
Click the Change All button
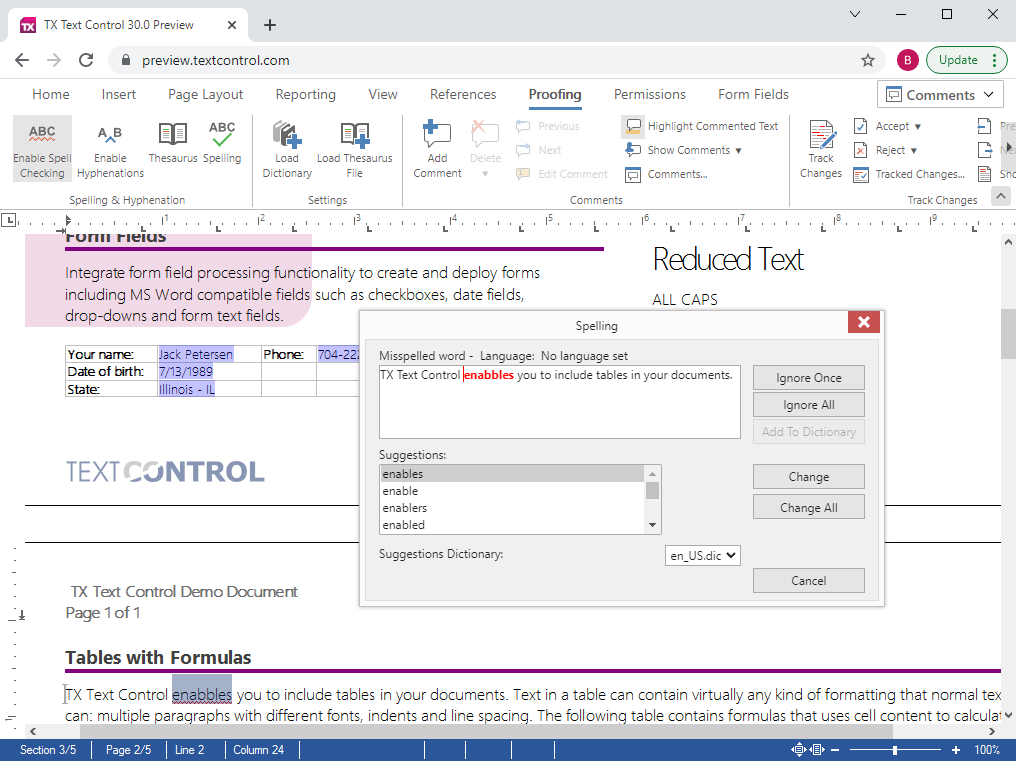tap(809, 508)
